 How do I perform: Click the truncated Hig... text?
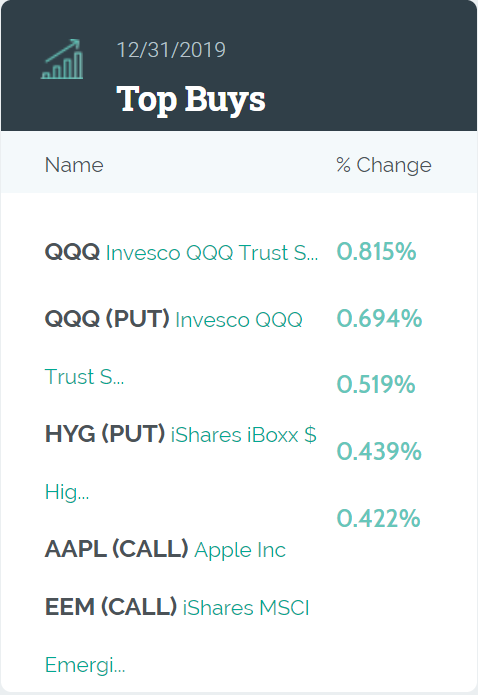coord(67,492)
